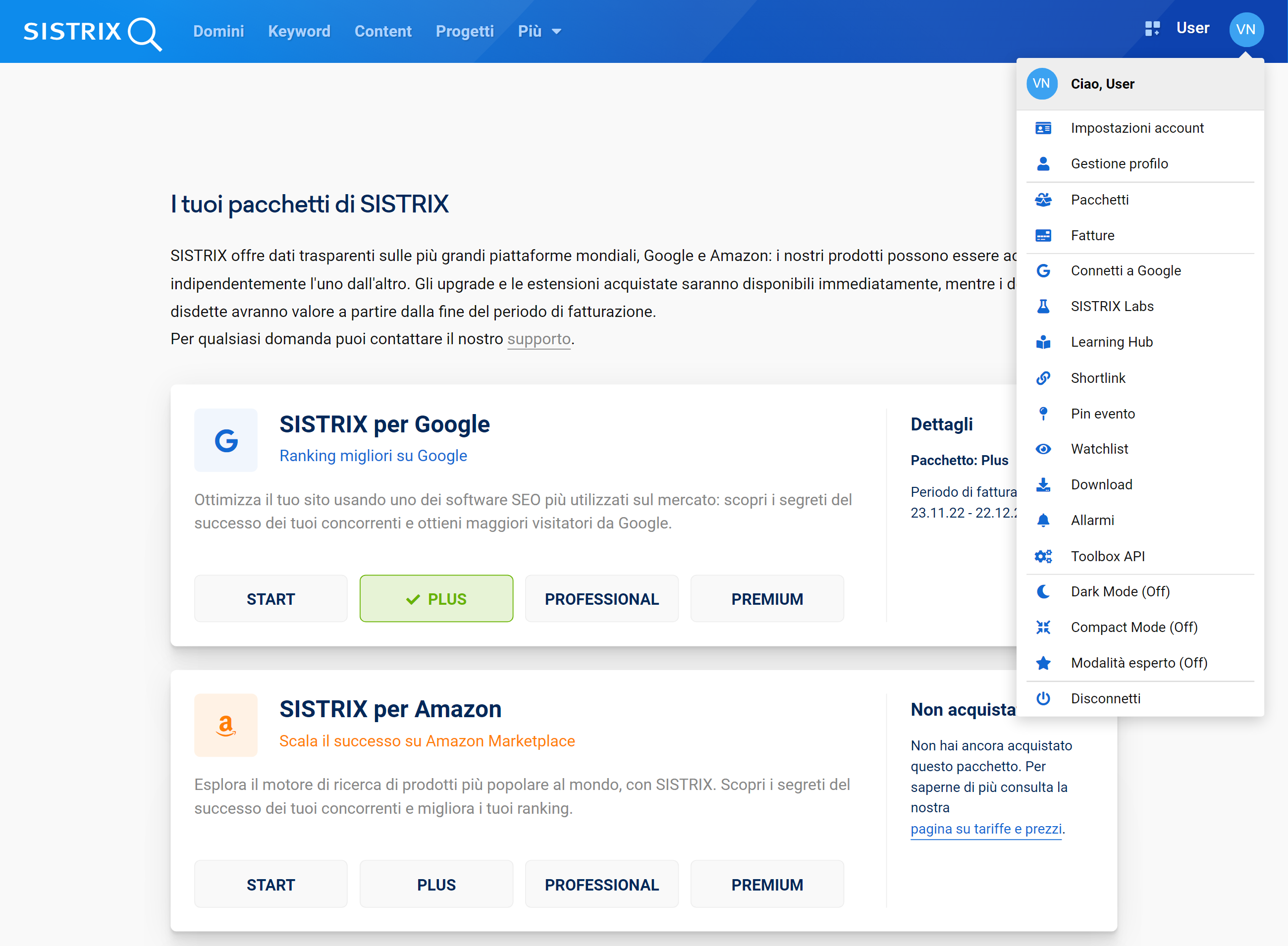Open SISTRIX Labs menu entry
Screen dimensions: 1288x946
pos(1140,307)
